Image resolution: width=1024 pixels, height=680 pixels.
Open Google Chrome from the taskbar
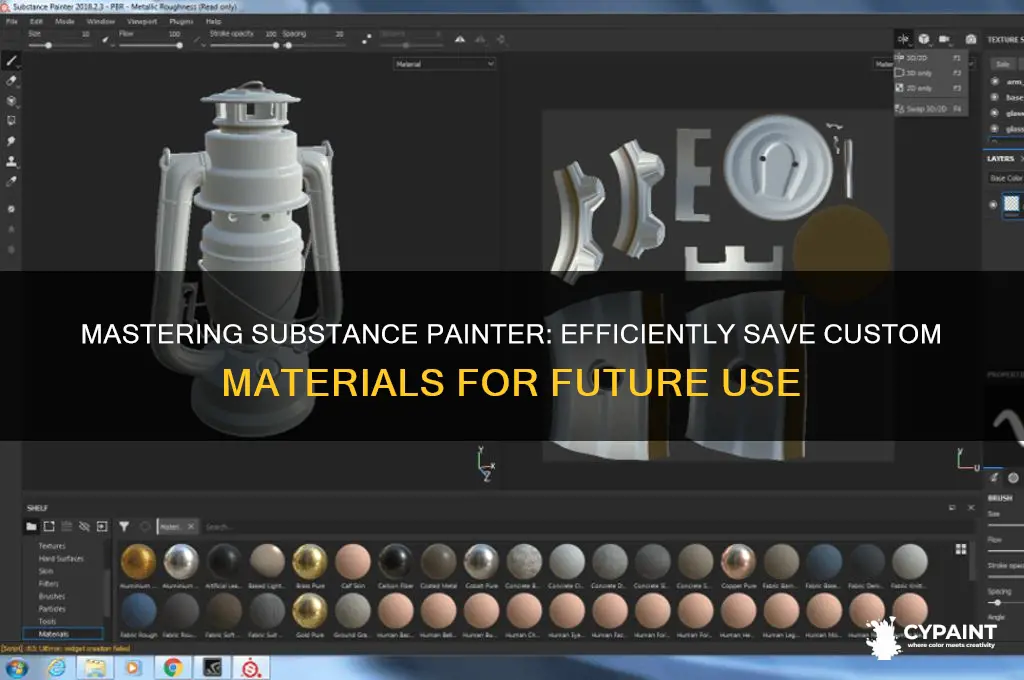point(173,668)
